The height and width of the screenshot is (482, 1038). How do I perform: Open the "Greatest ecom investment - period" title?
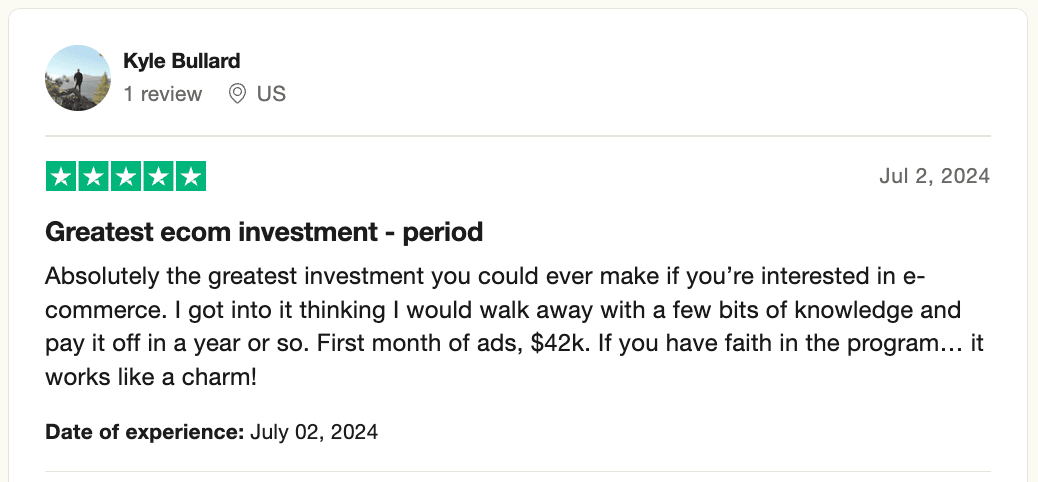[x=264, y=233]
